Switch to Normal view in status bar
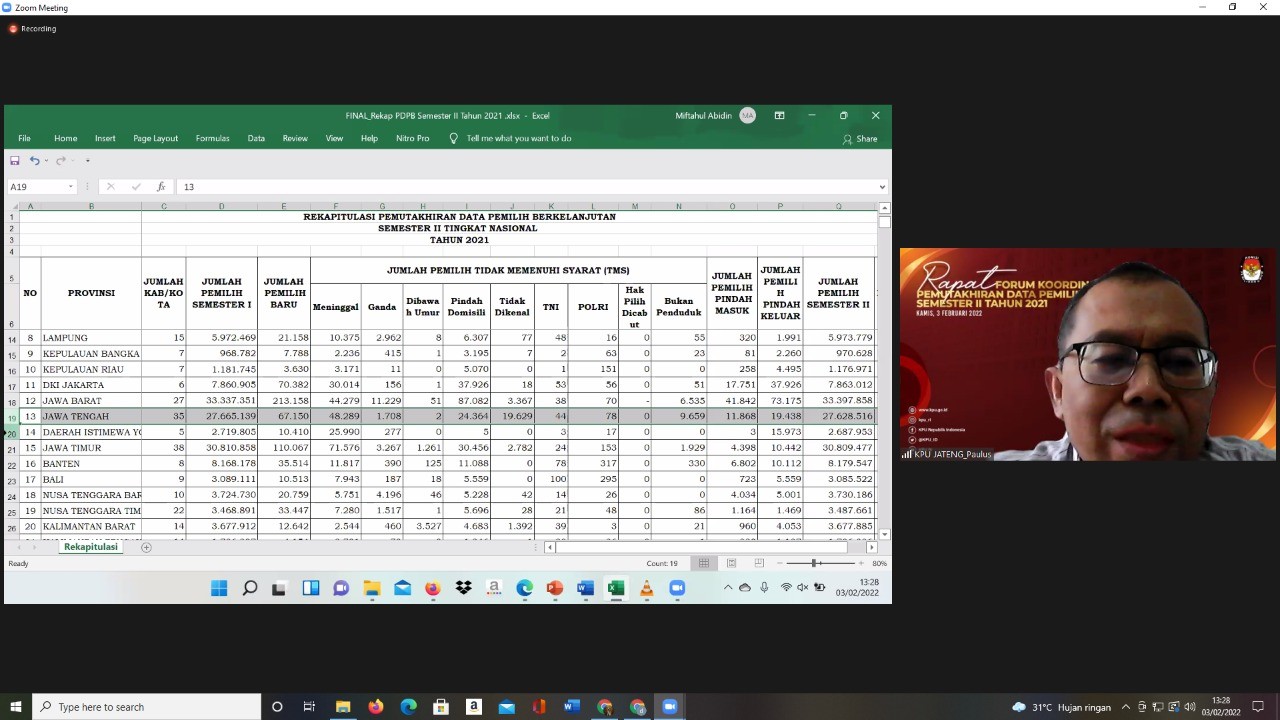The height and width of the screenshot is (720, 1280). (704, 563)
